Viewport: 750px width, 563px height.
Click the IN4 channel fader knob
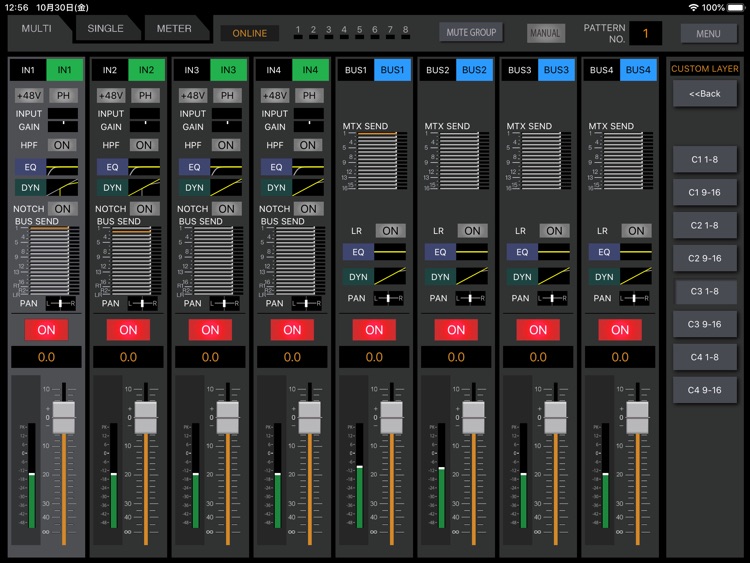(309, 418)
